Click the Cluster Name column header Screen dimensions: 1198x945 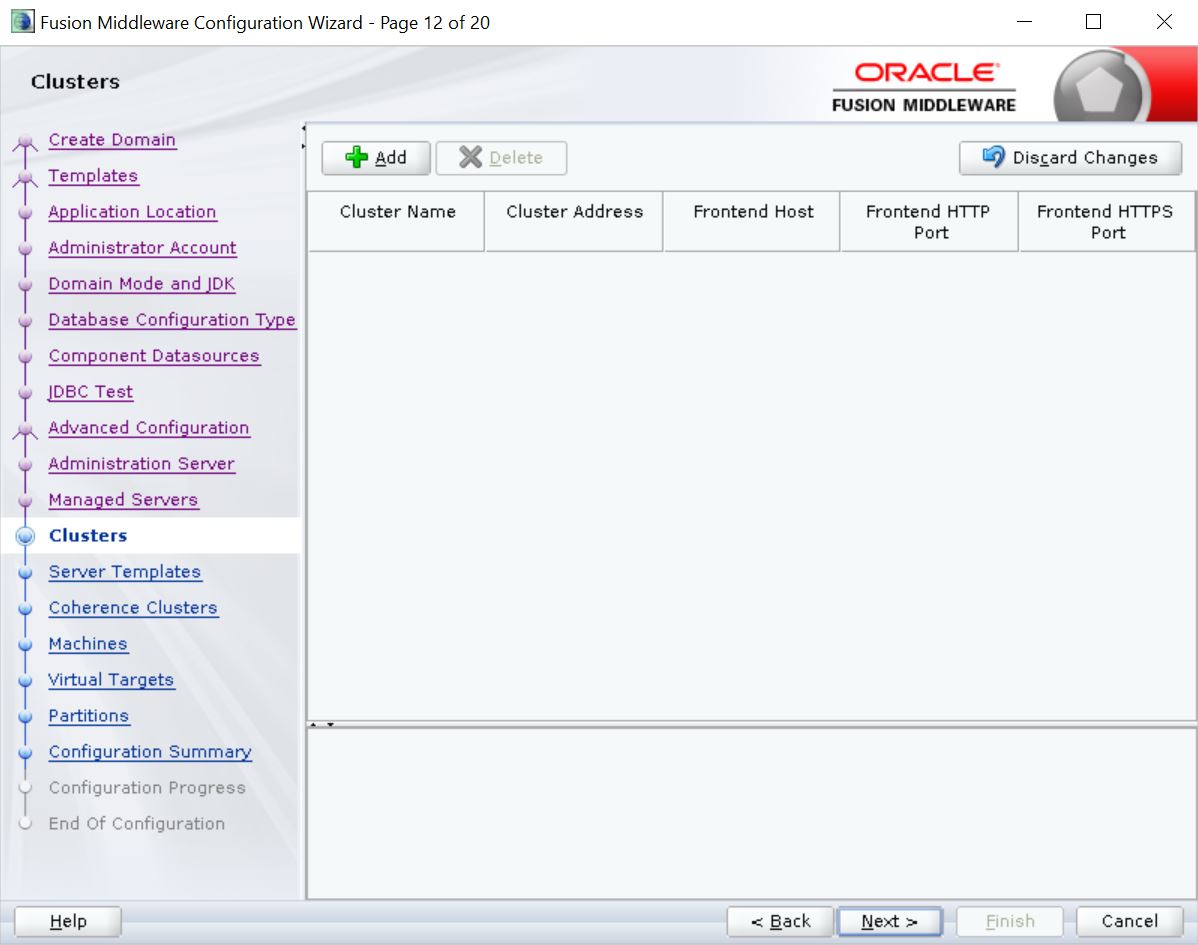397,222
